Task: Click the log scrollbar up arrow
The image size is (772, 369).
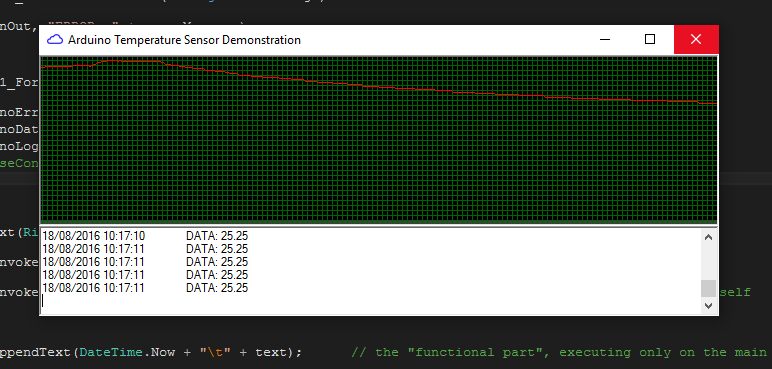Action: coord(708,237)
